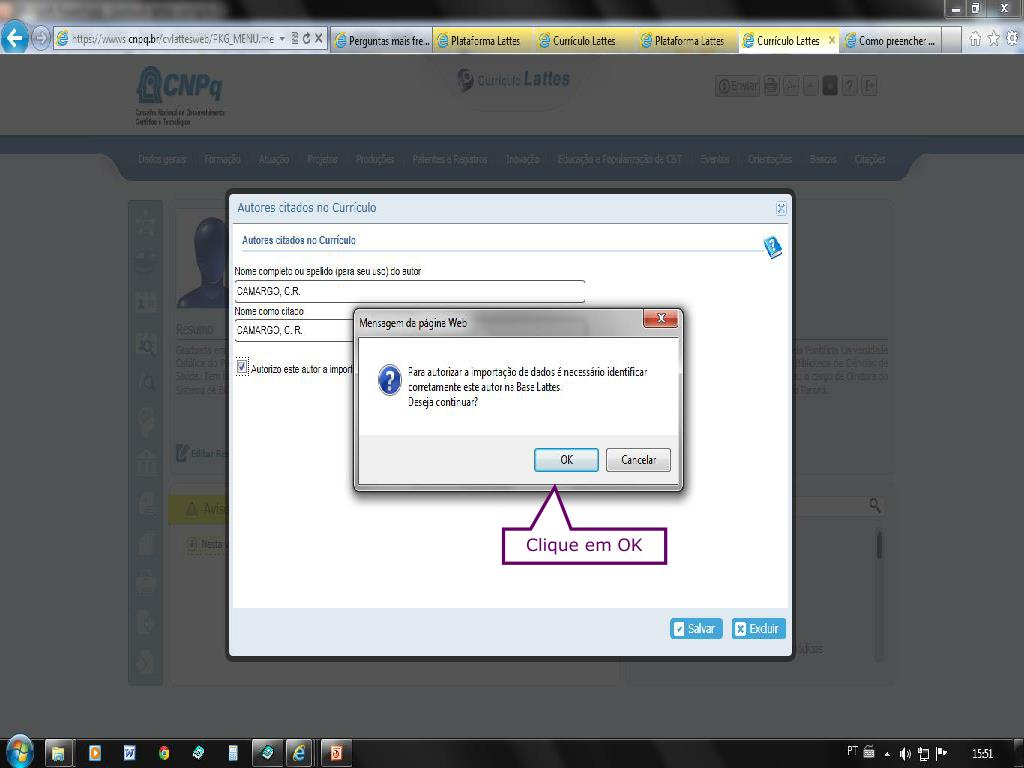This screenshot has width=1024, height=768.
Task: Open the Patentes e Registros menu
Action: point(450,159)
